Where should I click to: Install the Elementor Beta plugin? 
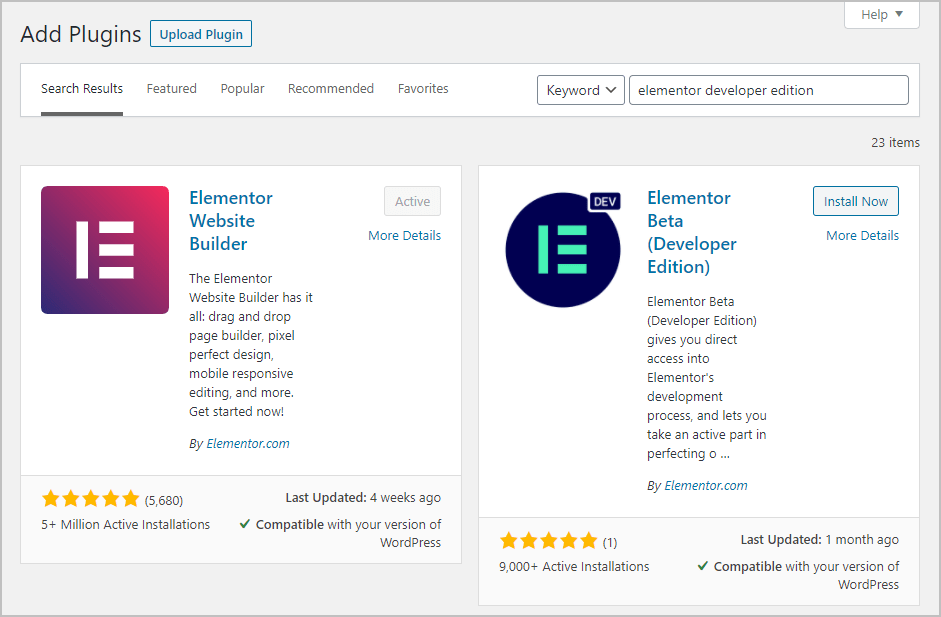click(x=855, y=200)
